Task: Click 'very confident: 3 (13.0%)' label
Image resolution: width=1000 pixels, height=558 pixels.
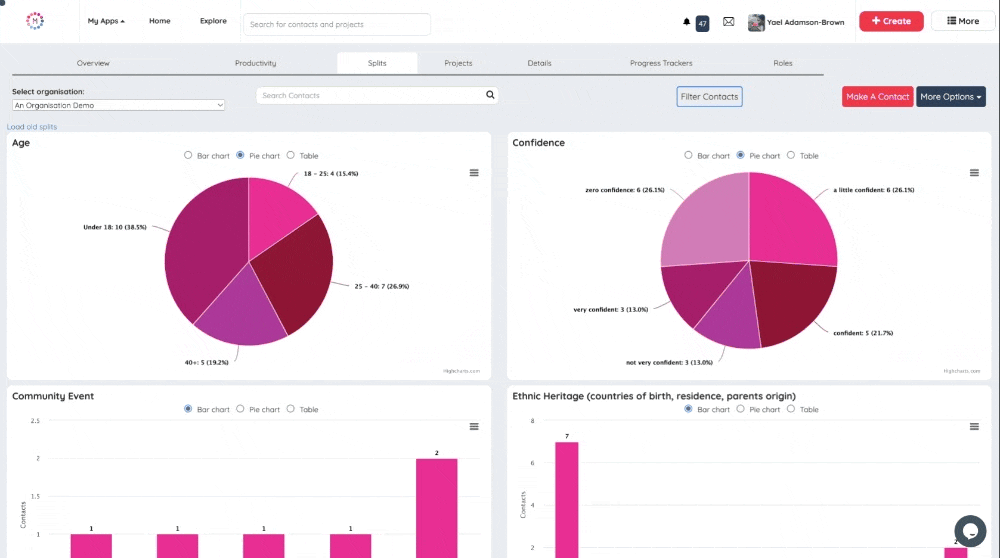Action: coord(610,309)
